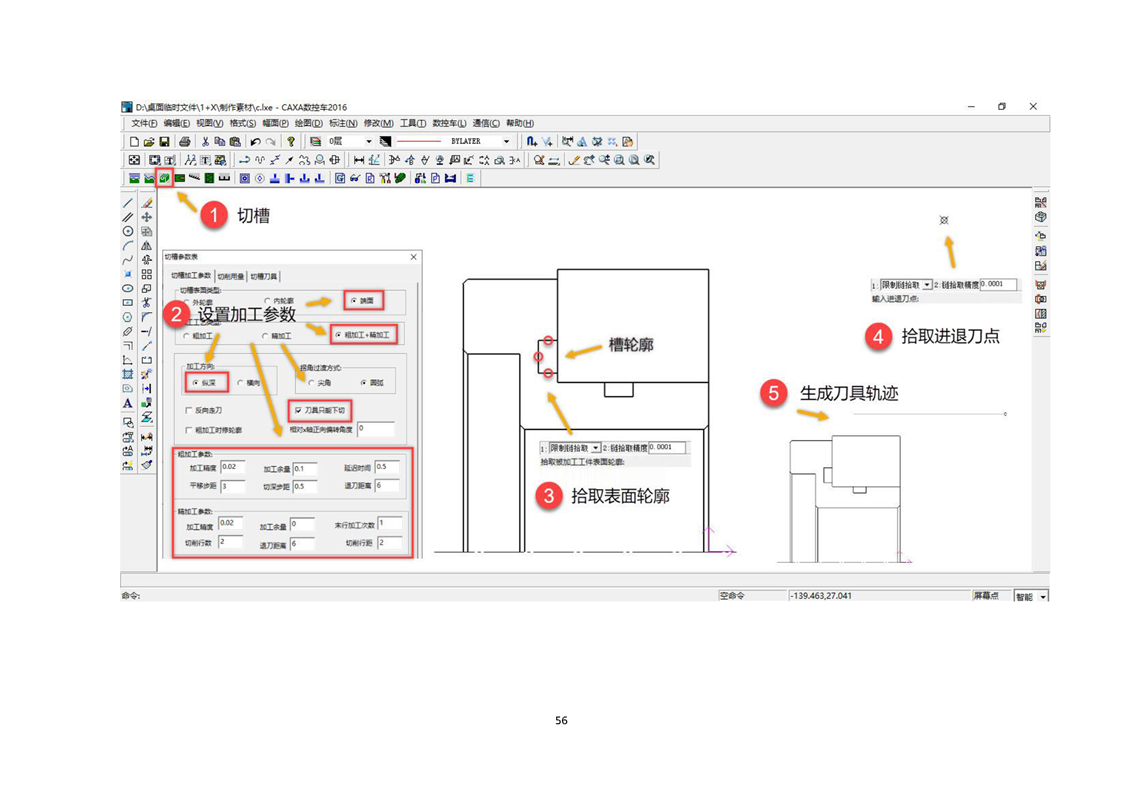Click the Print icon in toolbar
The height and width of the screenshot is (793, 1122).
[184, 142]
